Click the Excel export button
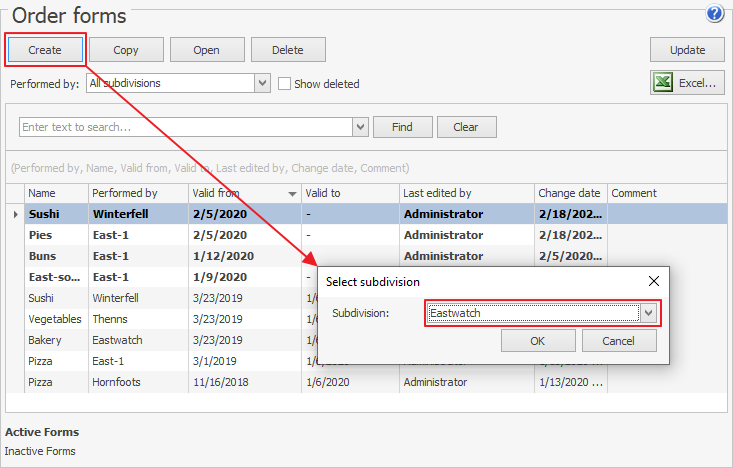 pos(687,83)
